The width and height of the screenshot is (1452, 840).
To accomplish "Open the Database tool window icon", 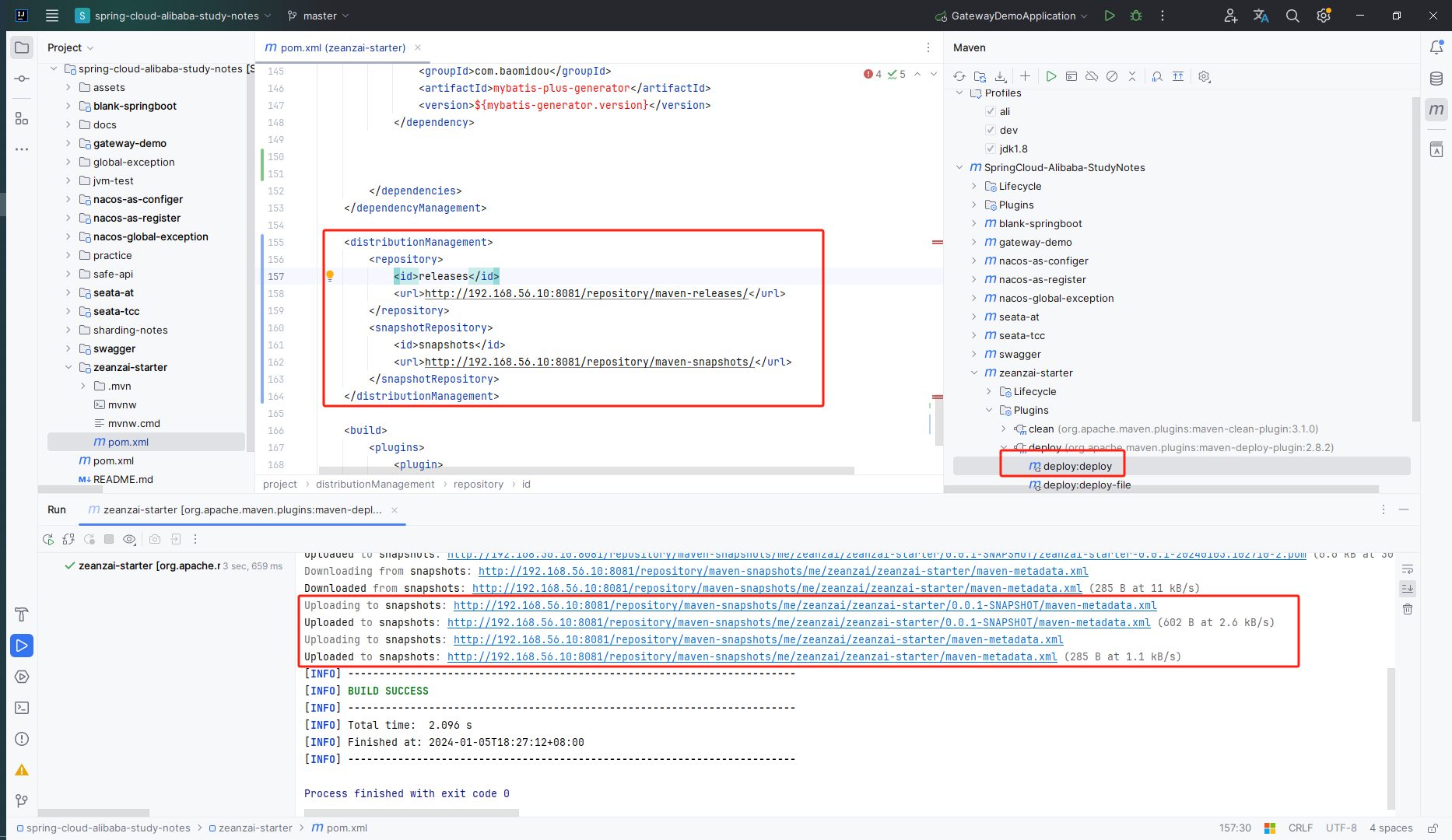I will (1436, 79).
